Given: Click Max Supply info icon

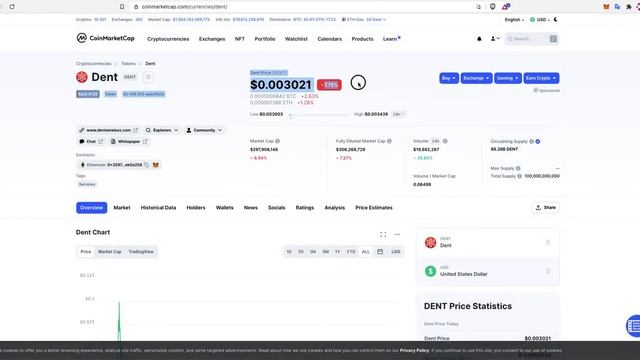Looking at the screenshot, I should [518, 168].
